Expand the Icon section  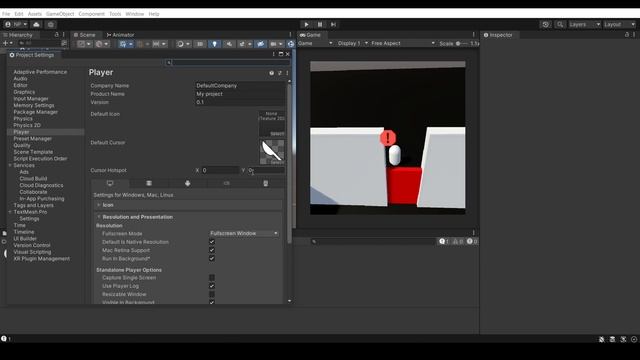(188, 205)
